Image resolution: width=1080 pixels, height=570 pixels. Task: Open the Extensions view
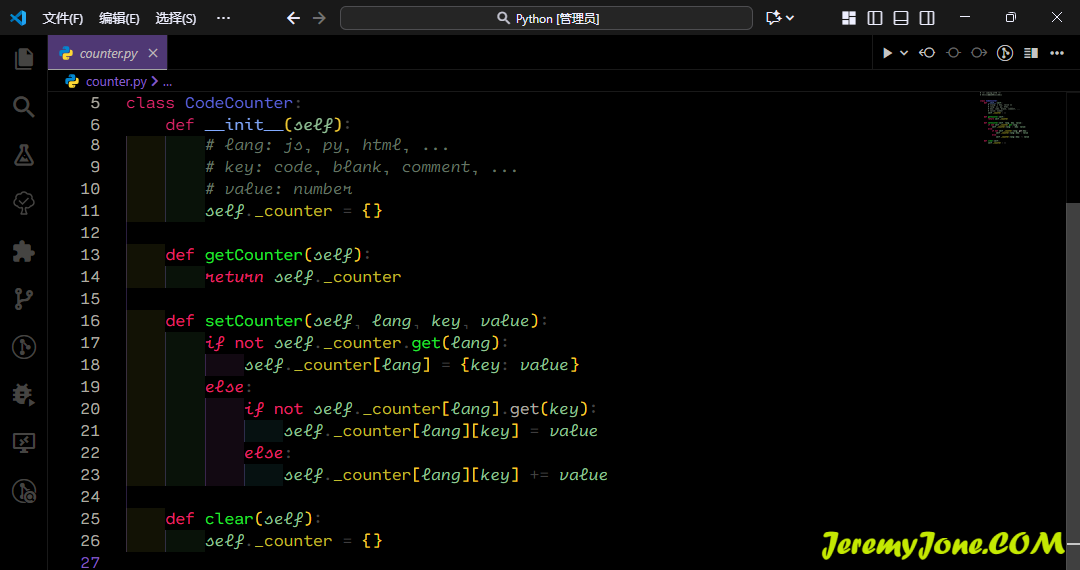point(24,251)
